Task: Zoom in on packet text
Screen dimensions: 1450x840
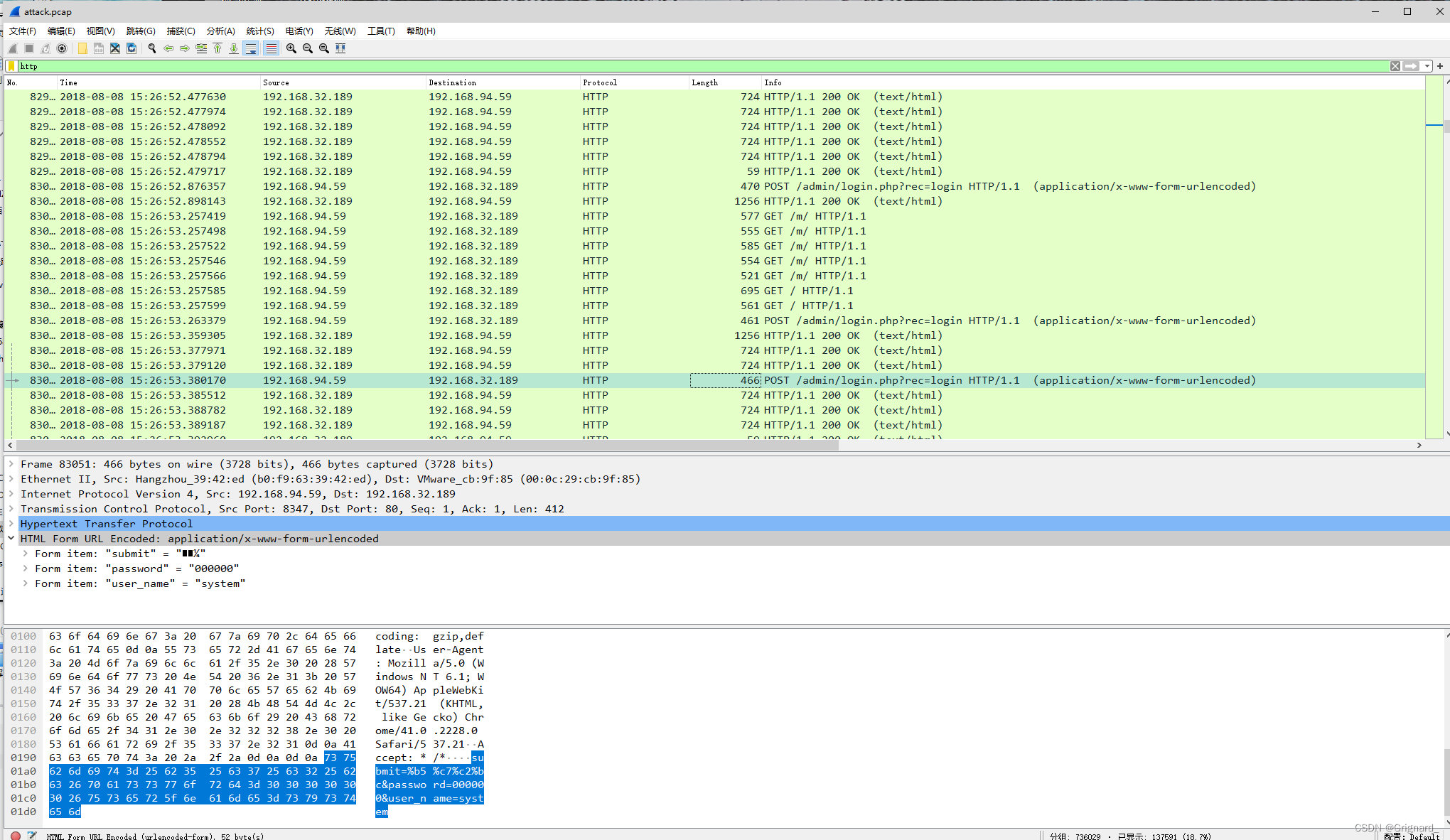Action: [x=291, y=48]
